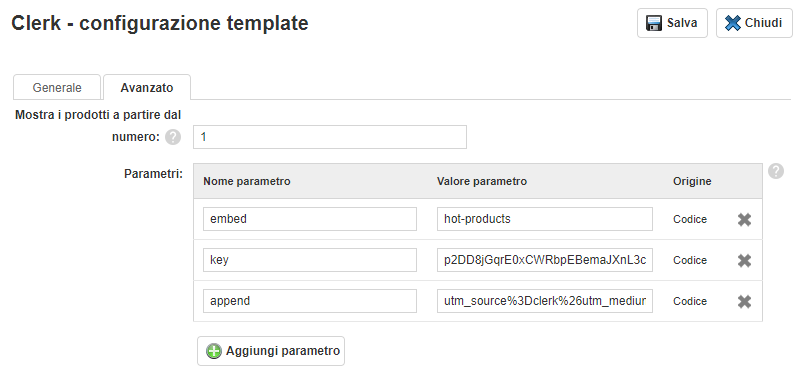The height and width of the screenshot is (381, 803).
Task: Add a new parameter with Aggiungi parametro
Action: pyautogui.click(x=271, y=351)
